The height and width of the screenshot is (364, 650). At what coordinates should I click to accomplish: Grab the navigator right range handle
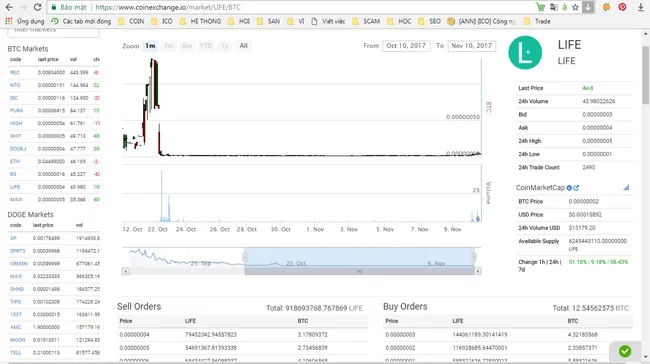(473, 257)
